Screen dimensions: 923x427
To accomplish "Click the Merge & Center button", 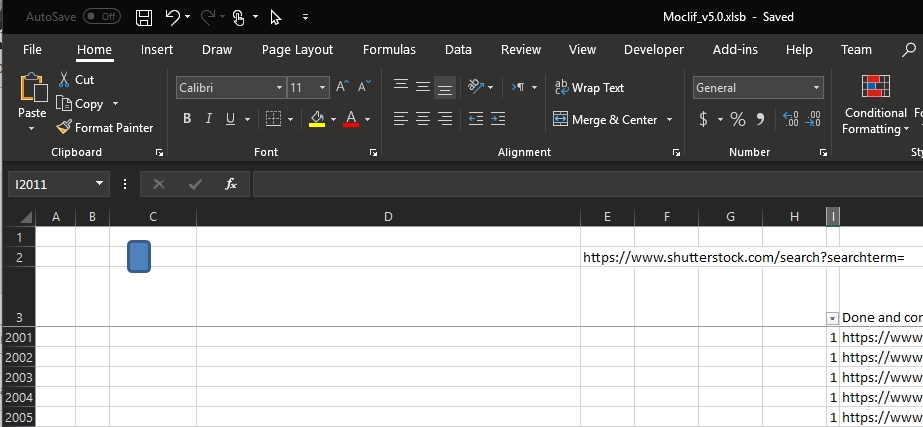I will click(605, 119).
